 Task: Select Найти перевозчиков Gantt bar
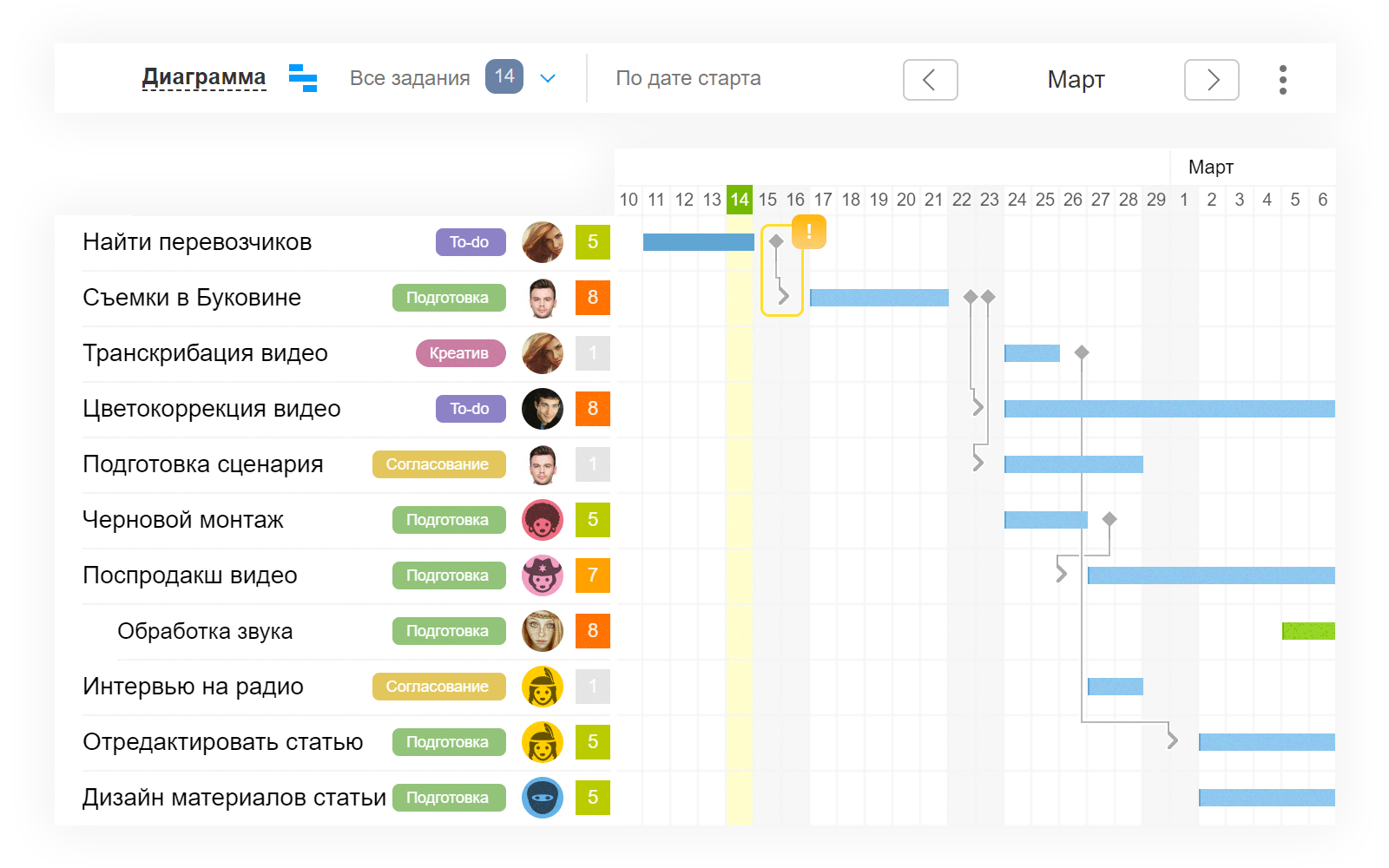click(x=699, y=242)
